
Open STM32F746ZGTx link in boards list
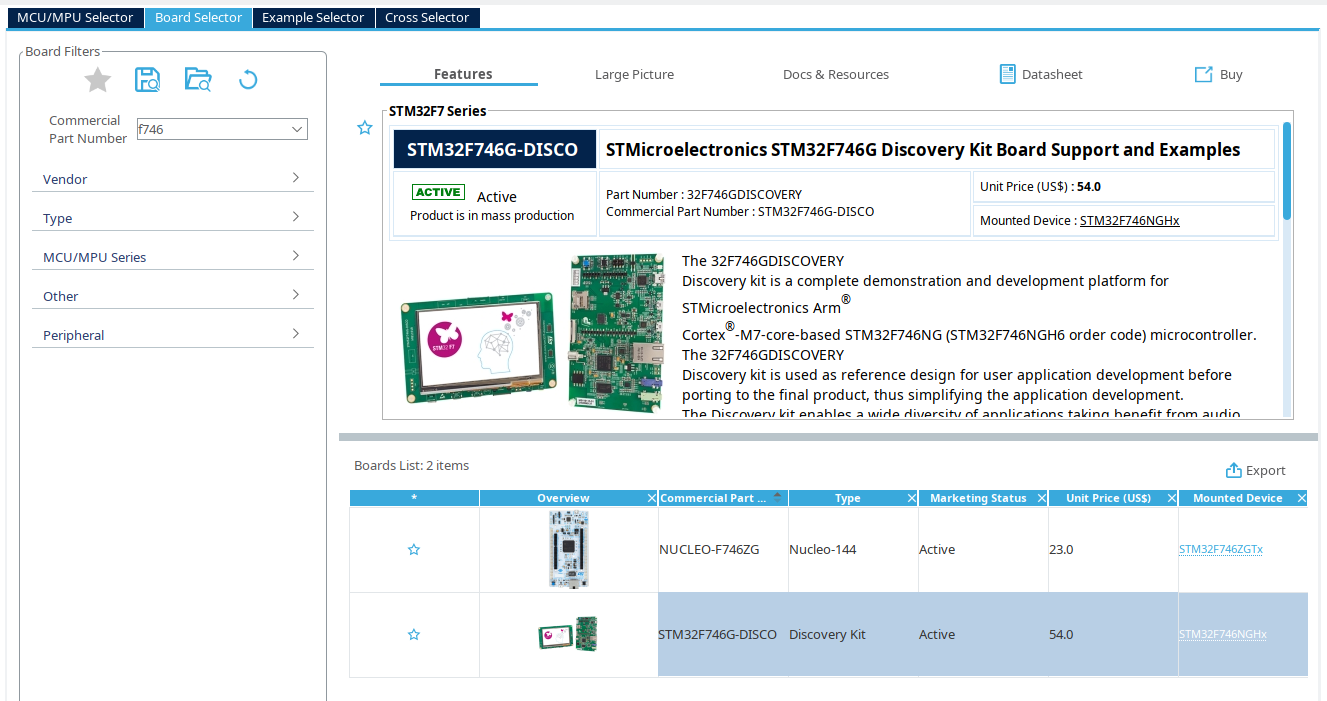pos(1221,550)
